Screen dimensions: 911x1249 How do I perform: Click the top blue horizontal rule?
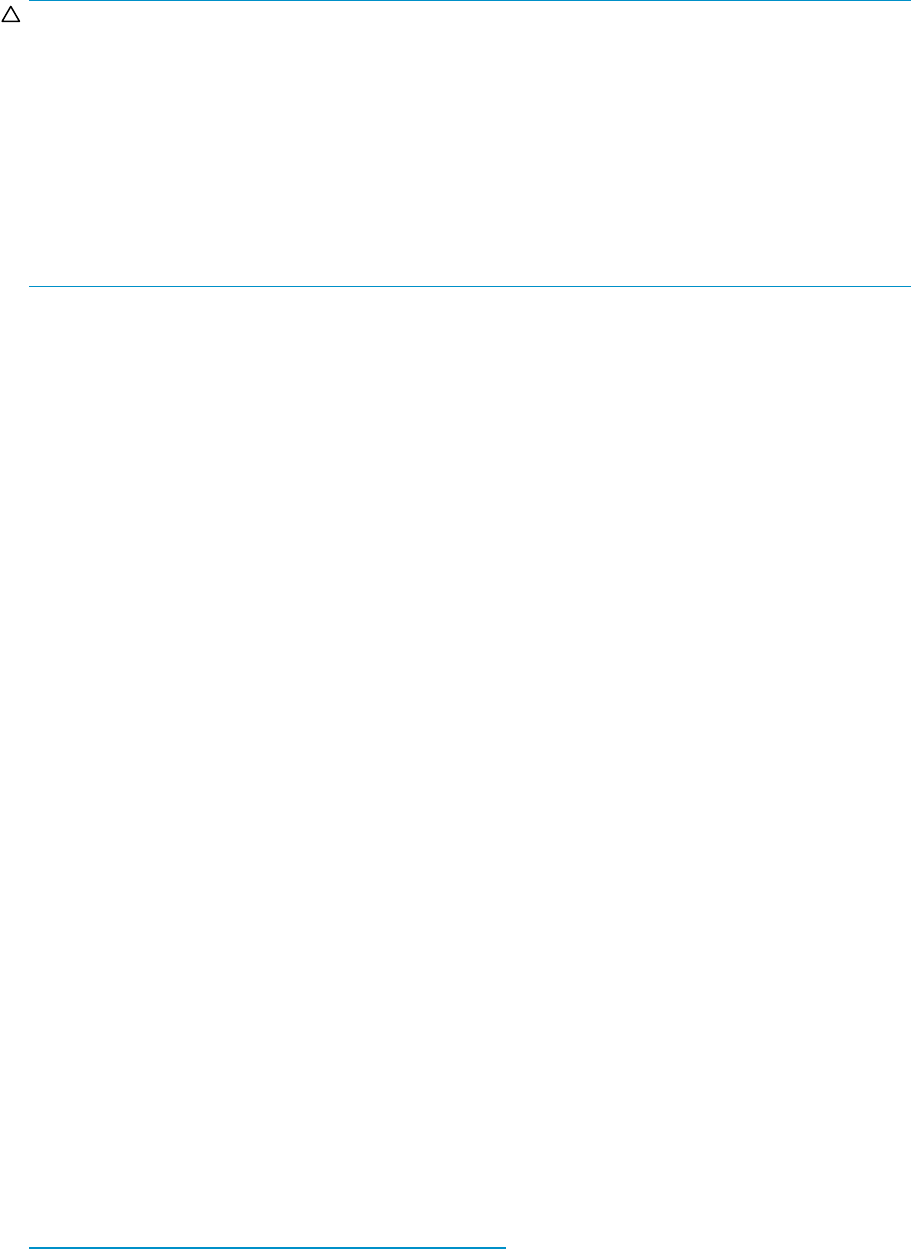coord(470,1)
